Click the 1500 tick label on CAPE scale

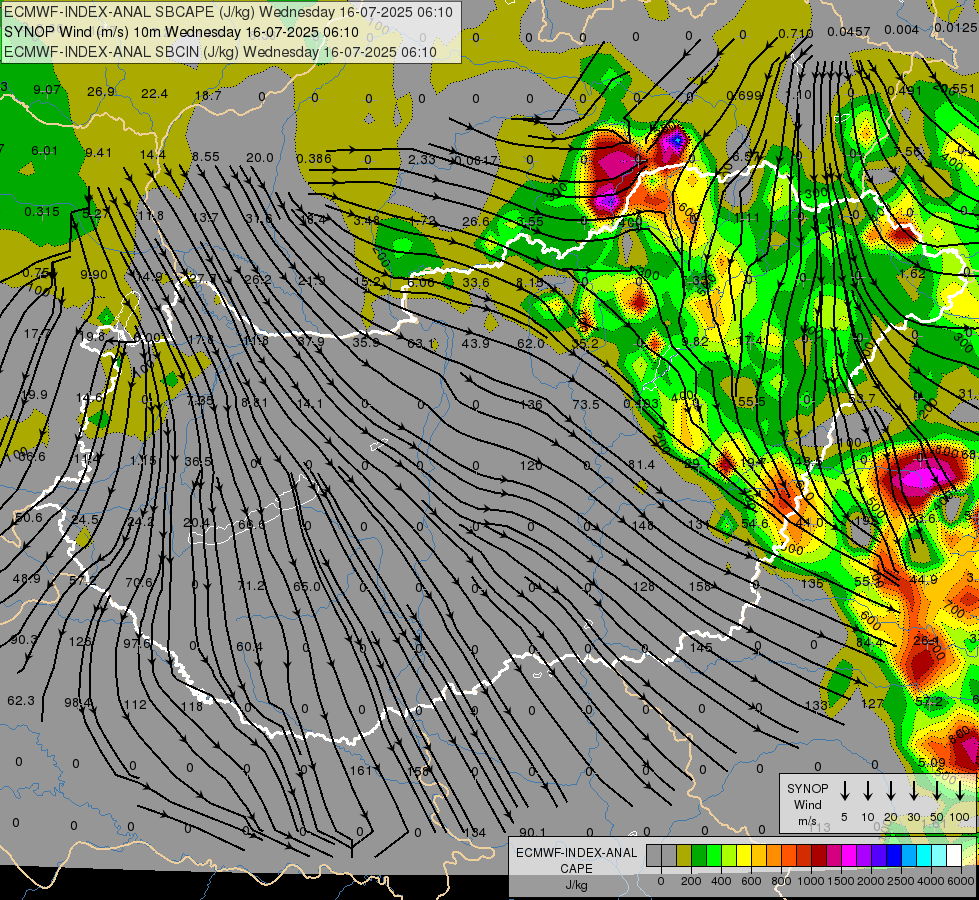click(841, 881)
